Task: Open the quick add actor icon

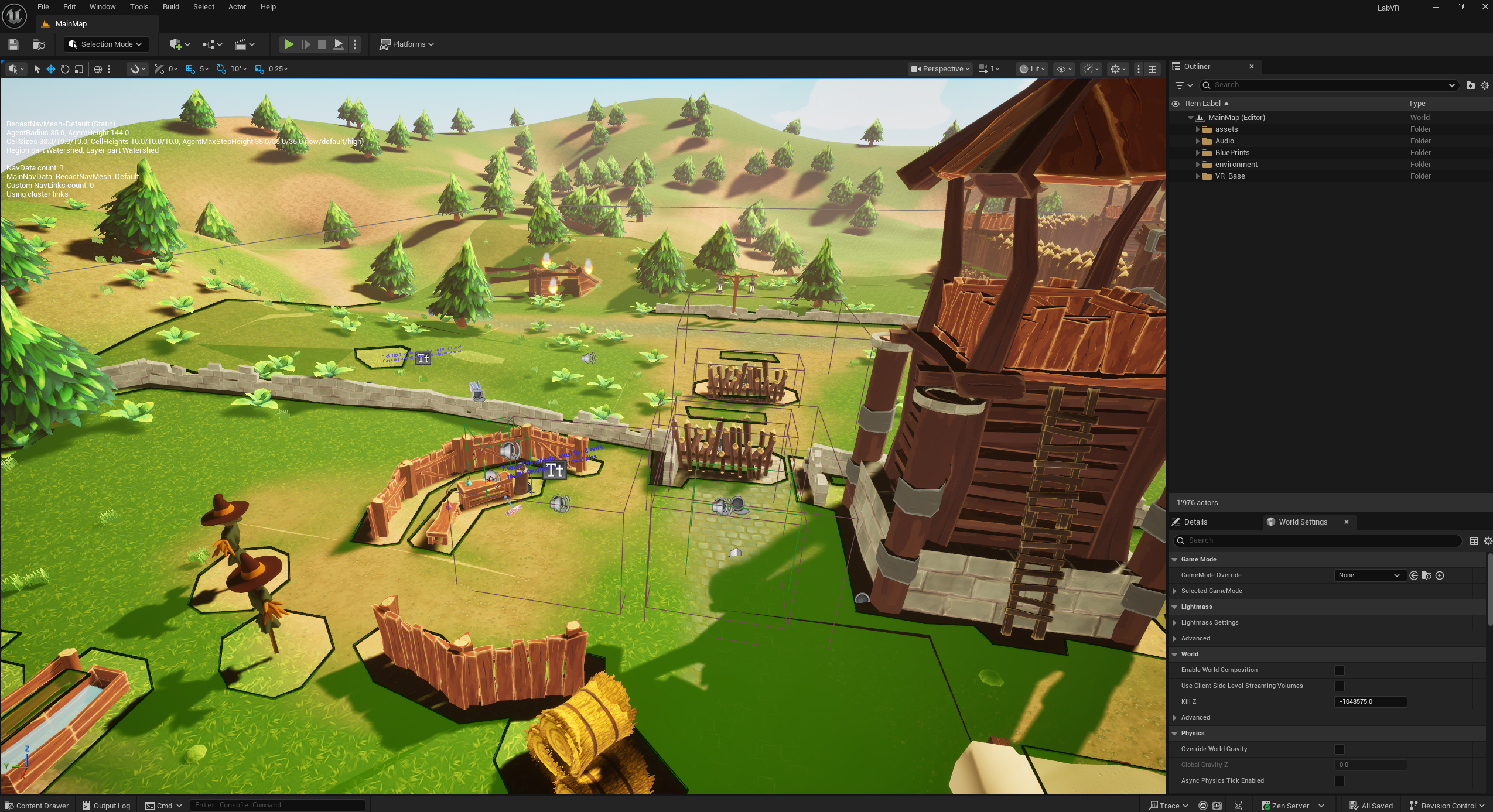Action: point(176,44)
